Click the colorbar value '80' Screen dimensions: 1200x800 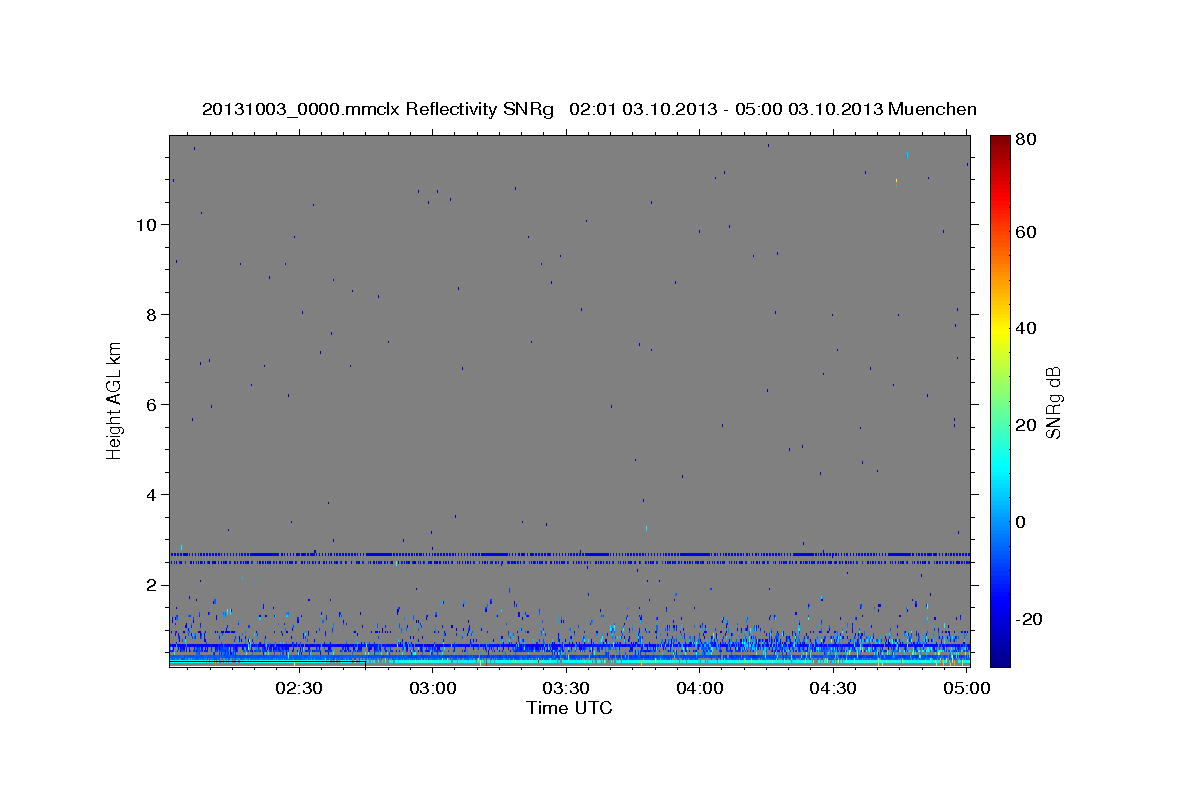click(x=1025, y=140)
